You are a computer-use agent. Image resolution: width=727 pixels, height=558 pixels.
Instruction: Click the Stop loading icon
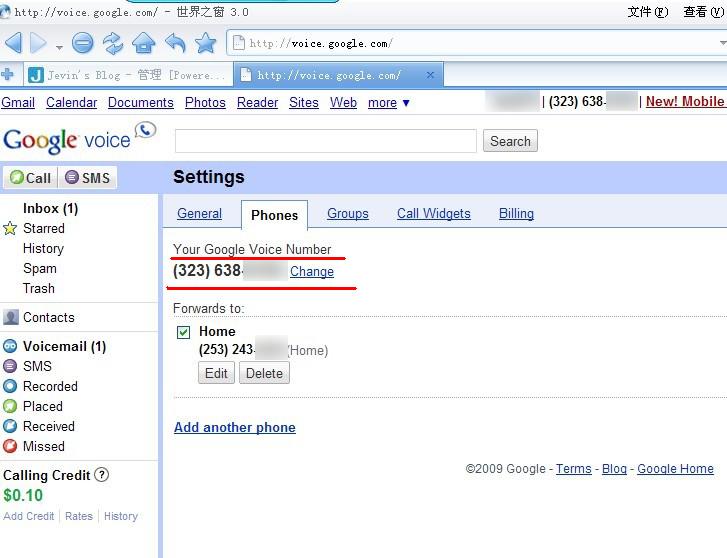pyautogui.click(x=83, y=43)
